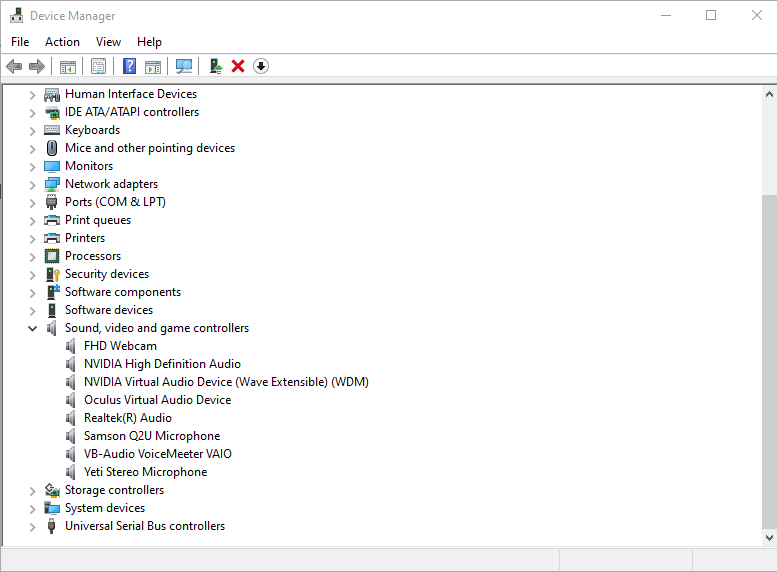
Task: Toggle the action pane toolbar icon
Action: (x=153, y=66)
